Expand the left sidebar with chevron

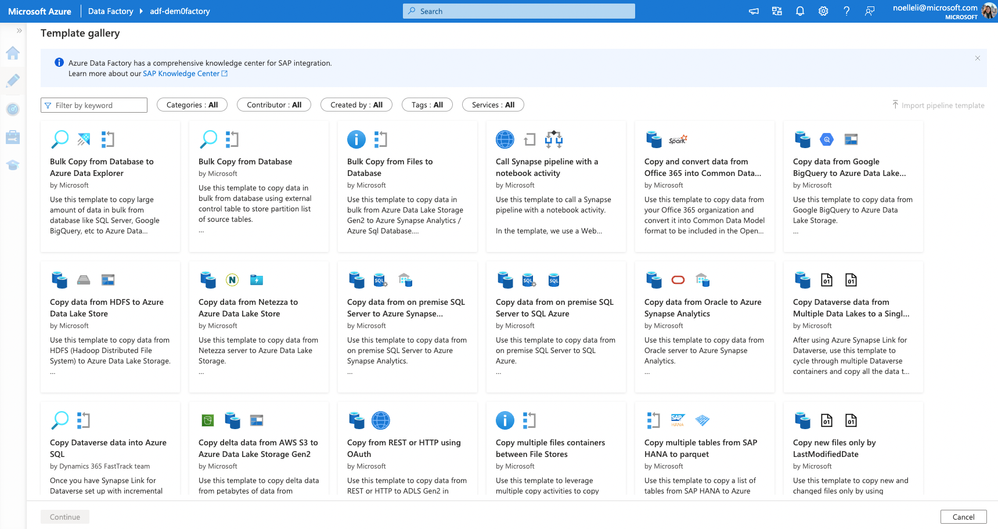(19, 31)
